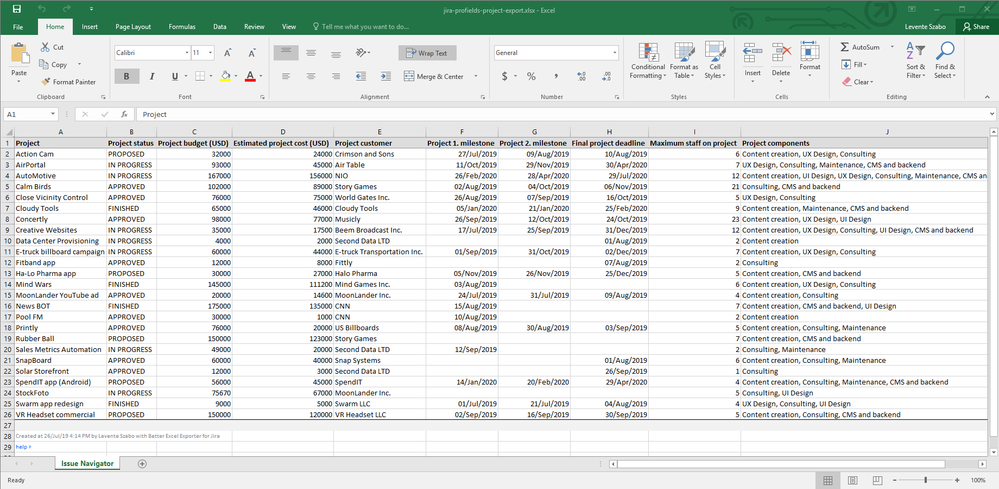Increase decimal places icon
999x489 pixels.
pos(581,76)
